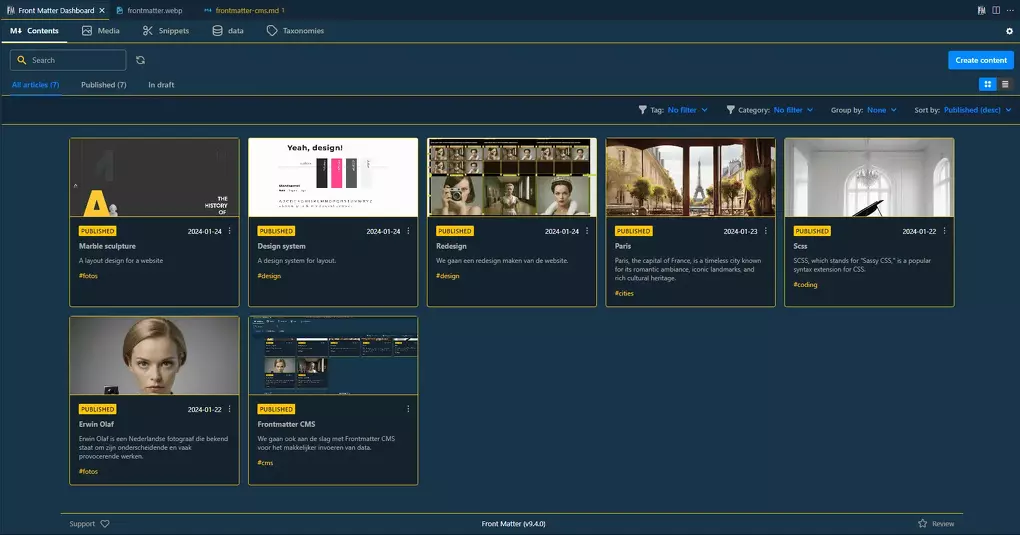1020x535 pixels.
Task: Click the Support link in footer
Action: 82,524
